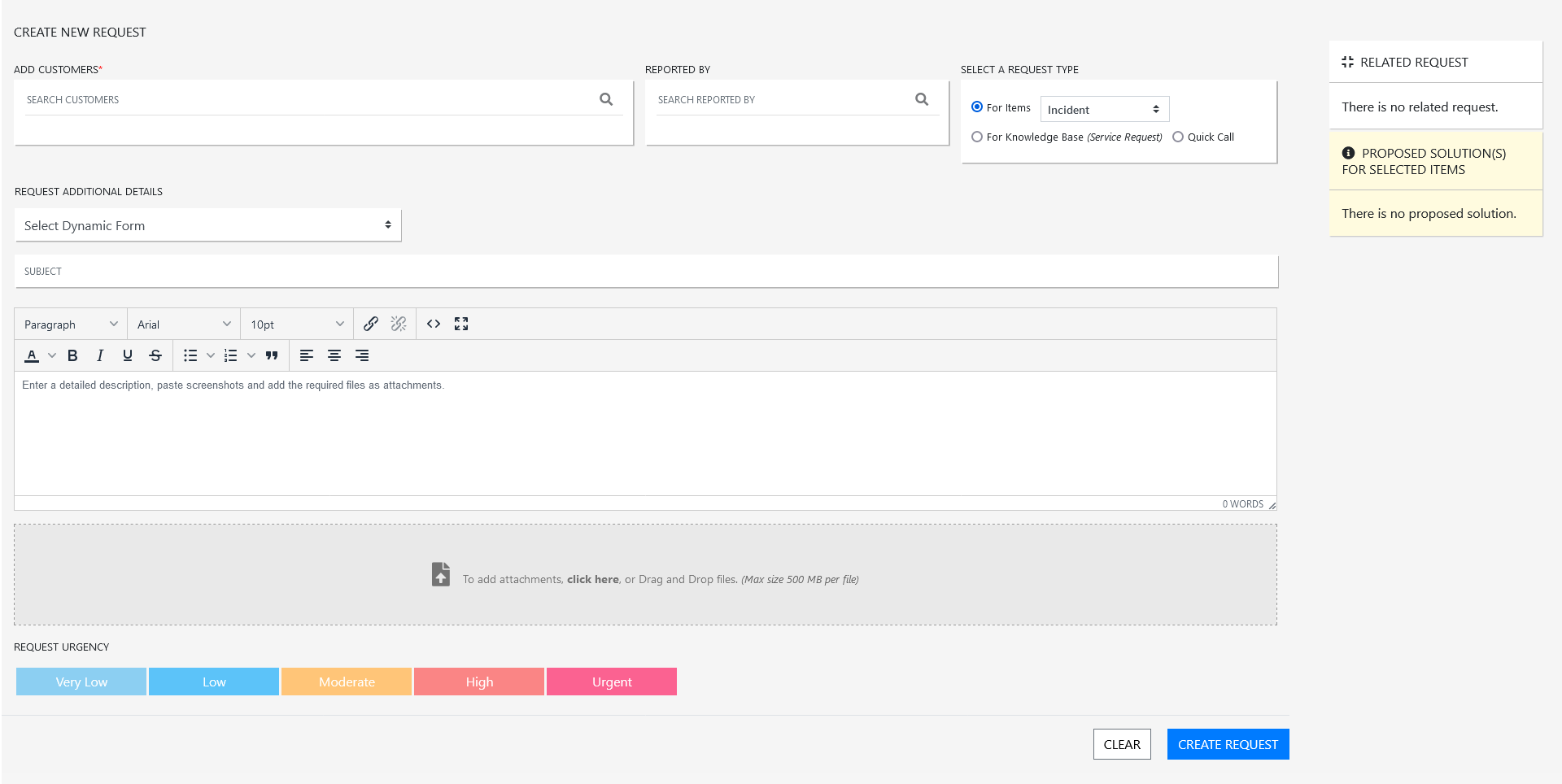Image resolution: width=1562 pixels, height=784 pixels.
Task: Click the search reported by magnifier icon
Action: 922,98
